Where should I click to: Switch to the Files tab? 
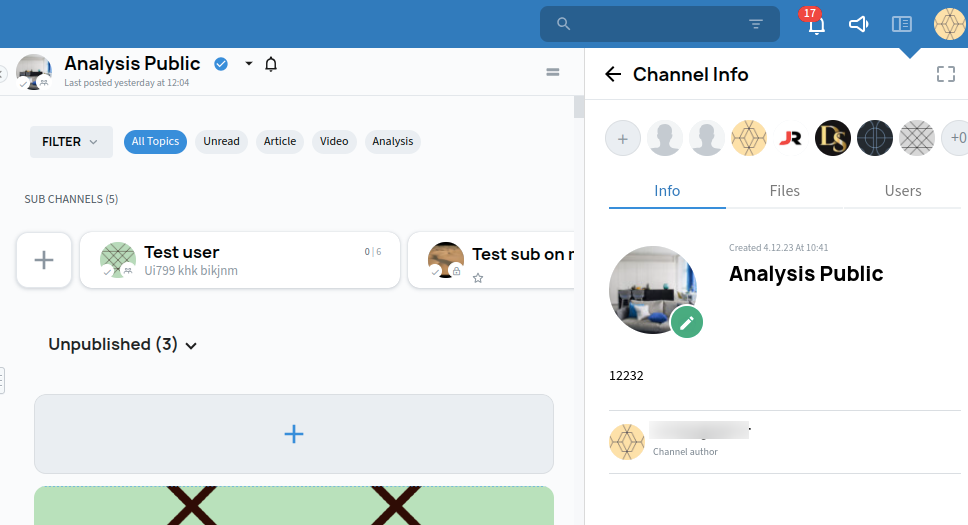click(x=784, y=190)
